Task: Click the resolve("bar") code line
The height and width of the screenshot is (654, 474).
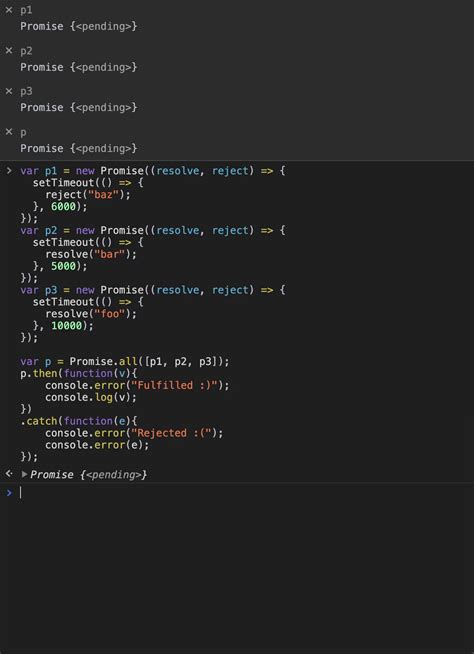Action: pyautogui.click(x=91, y=254)
